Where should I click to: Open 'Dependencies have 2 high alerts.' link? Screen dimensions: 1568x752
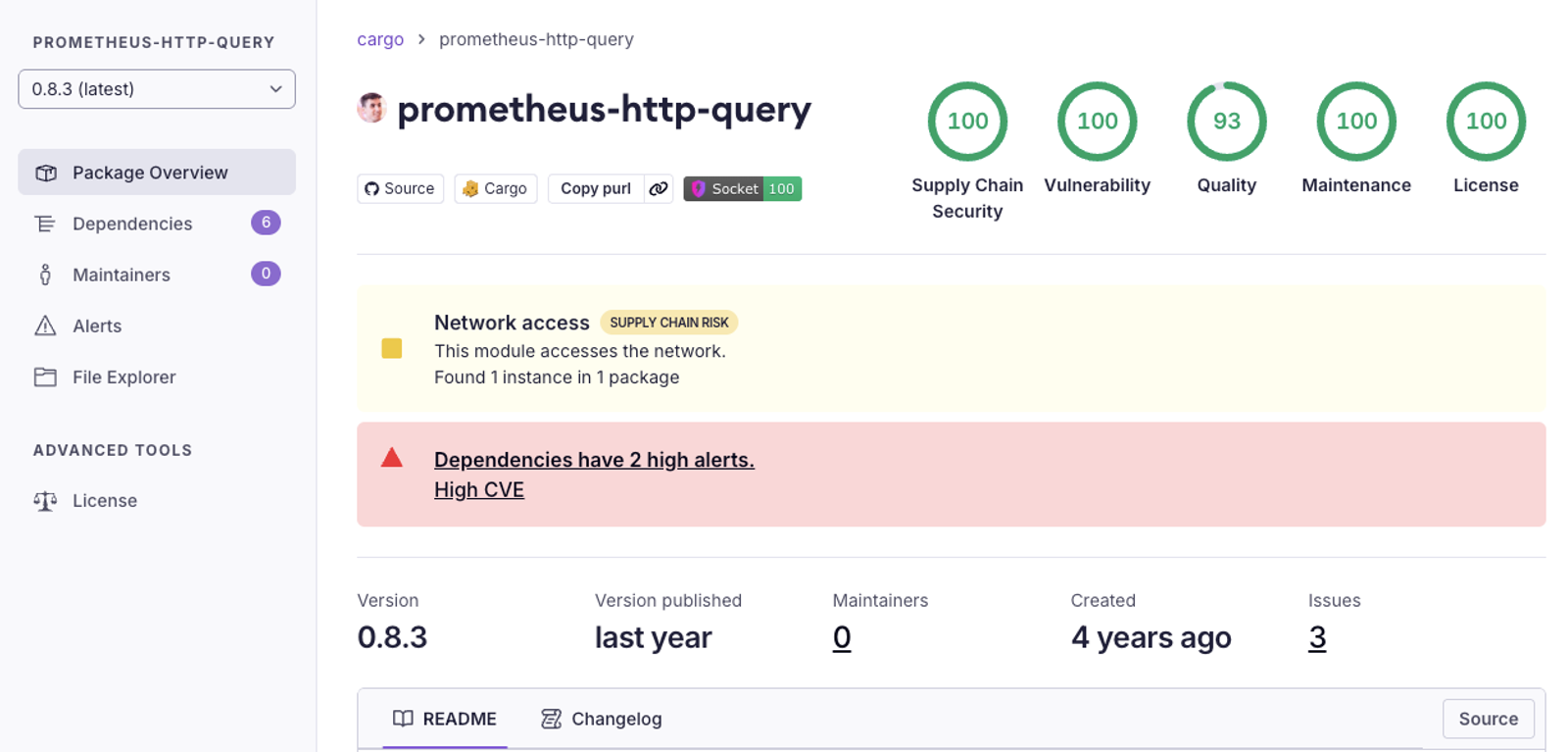594,460
